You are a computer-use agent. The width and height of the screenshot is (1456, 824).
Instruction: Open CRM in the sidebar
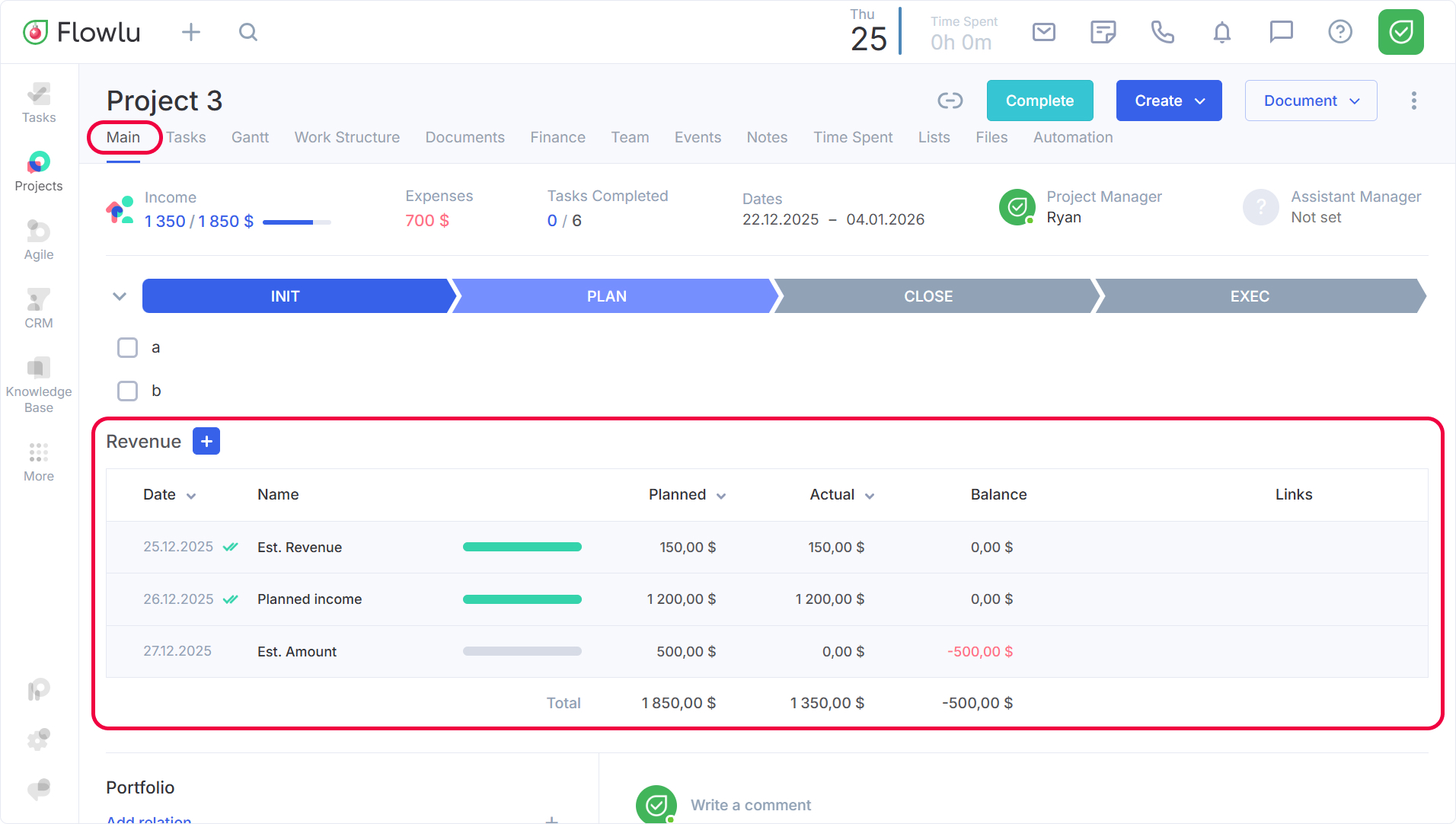tap(39, 308)
